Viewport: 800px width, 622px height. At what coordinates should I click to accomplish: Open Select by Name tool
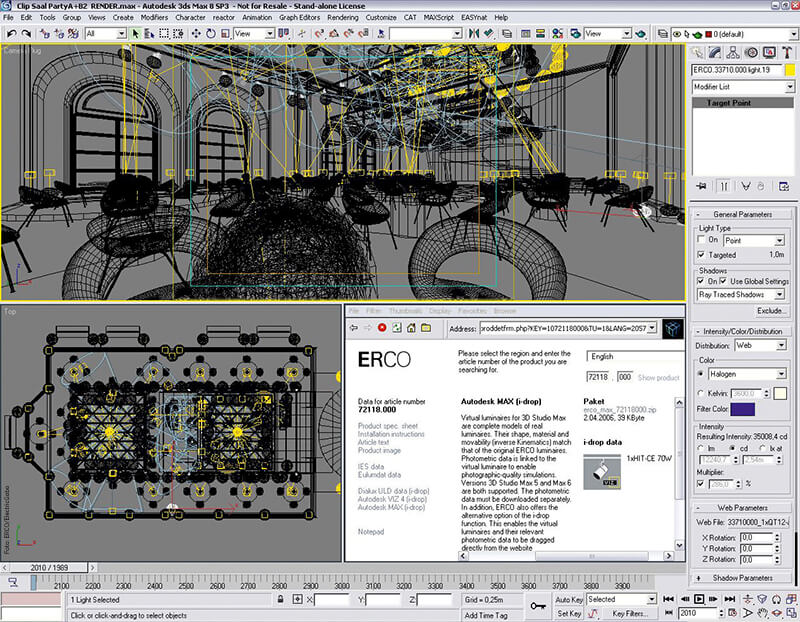[149, 34]
